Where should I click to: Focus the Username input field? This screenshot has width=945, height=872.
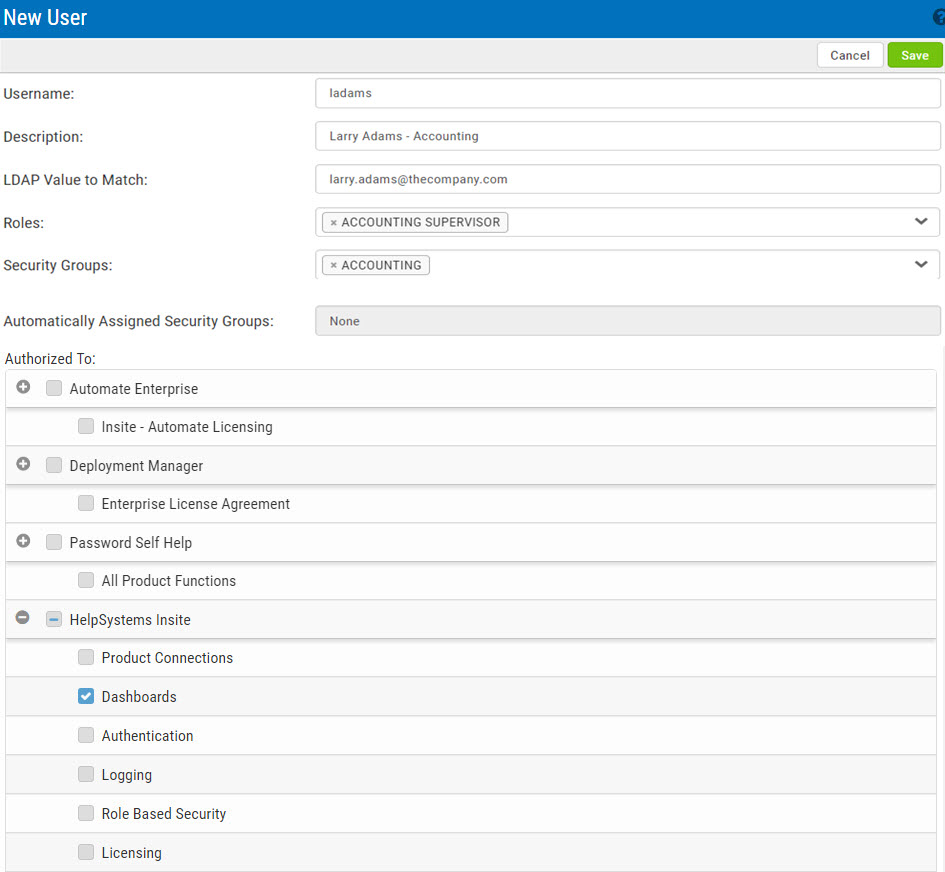627,93
